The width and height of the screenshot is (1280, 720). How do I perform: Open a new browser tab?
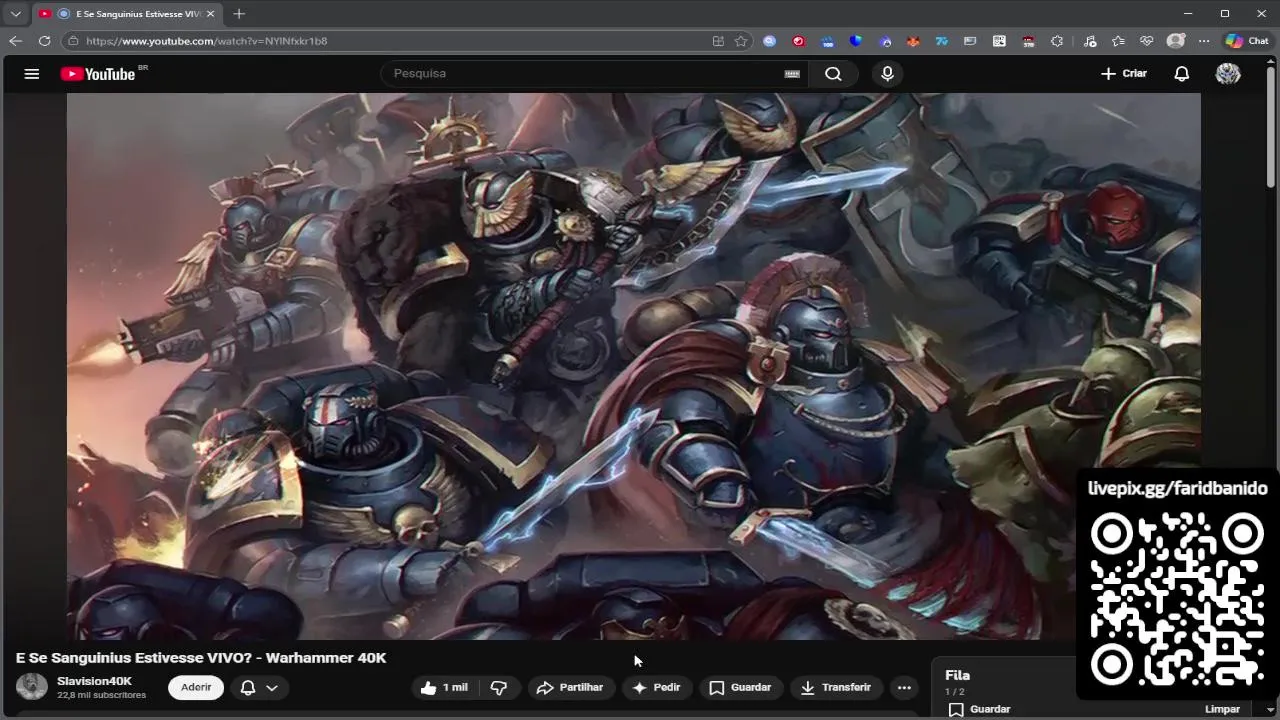[x=238, y=14]
